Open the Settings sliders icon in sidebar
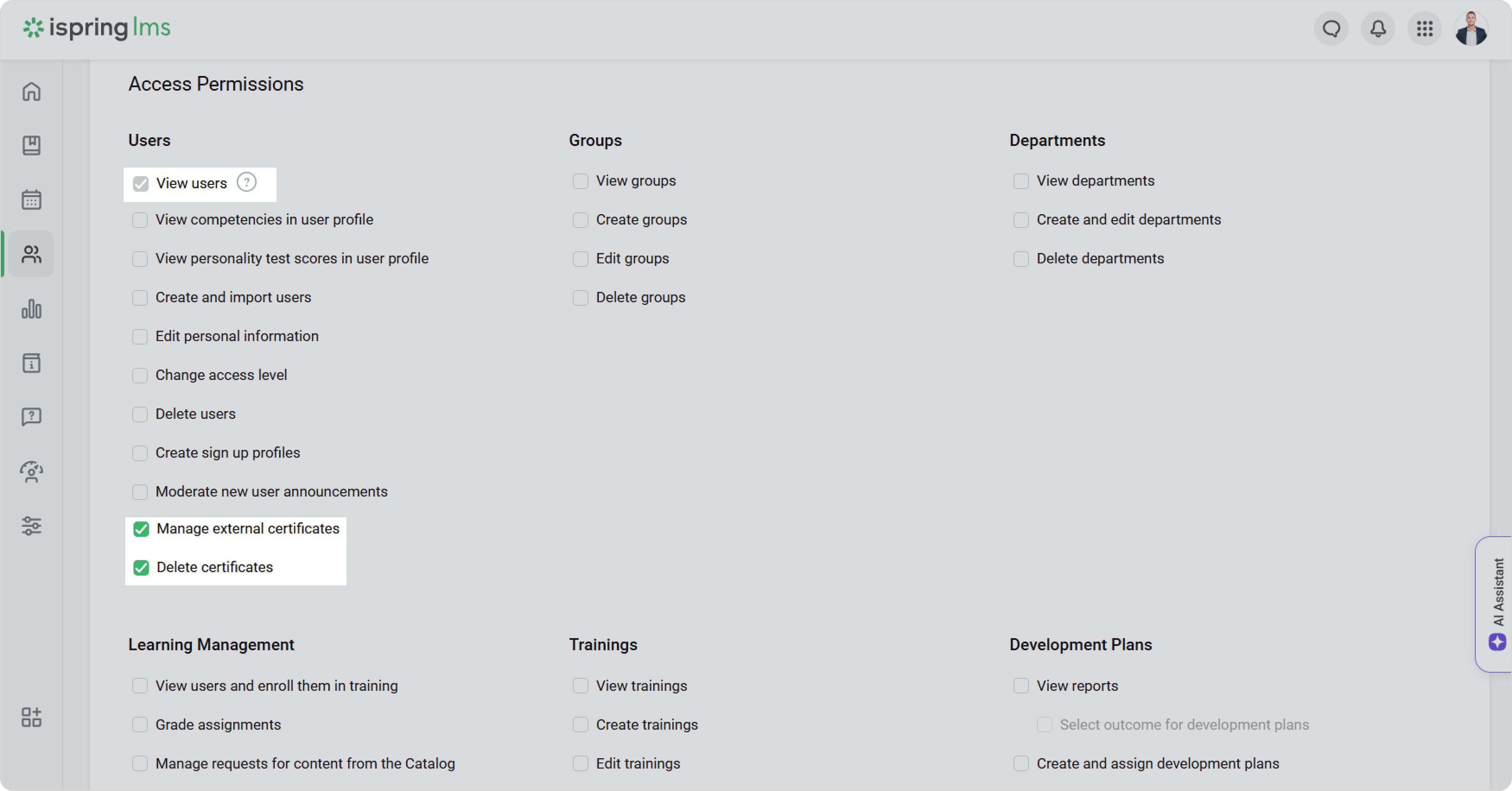 pos(32,526)
